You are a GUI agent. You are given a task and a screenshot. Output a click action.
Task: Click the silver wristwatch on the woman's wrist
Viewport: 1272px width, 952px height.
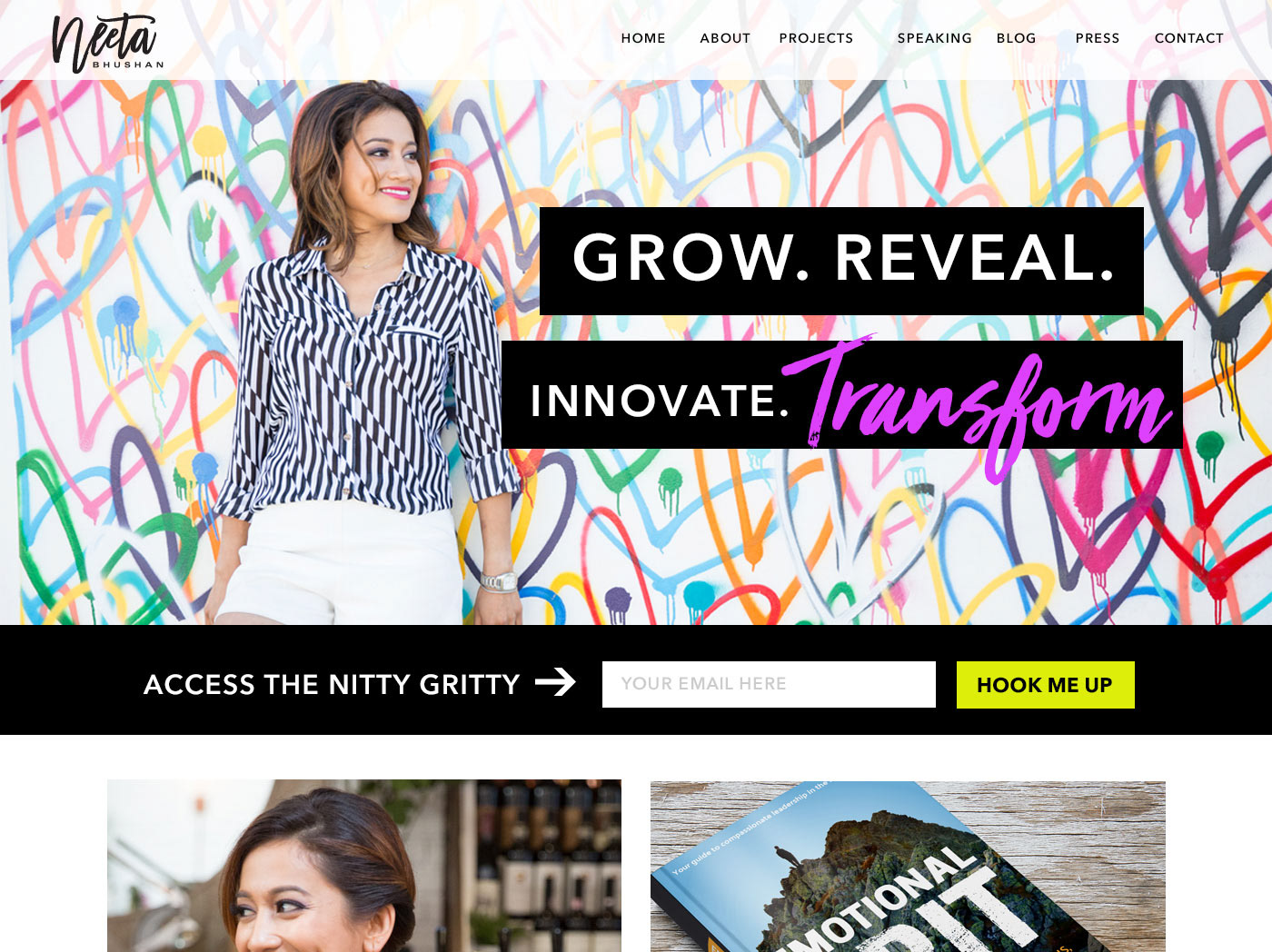[x=499, y=581]
